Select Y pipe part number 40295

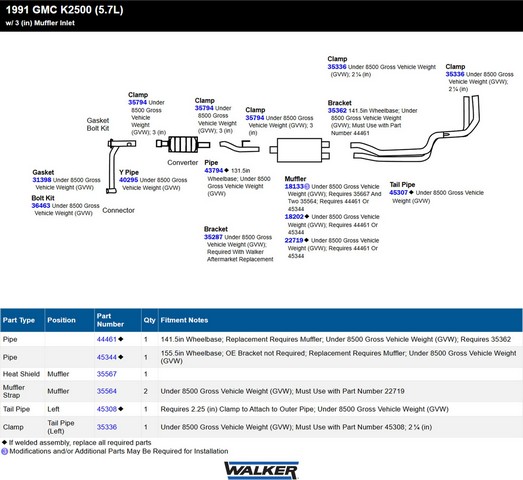click(x=128, y=180)
